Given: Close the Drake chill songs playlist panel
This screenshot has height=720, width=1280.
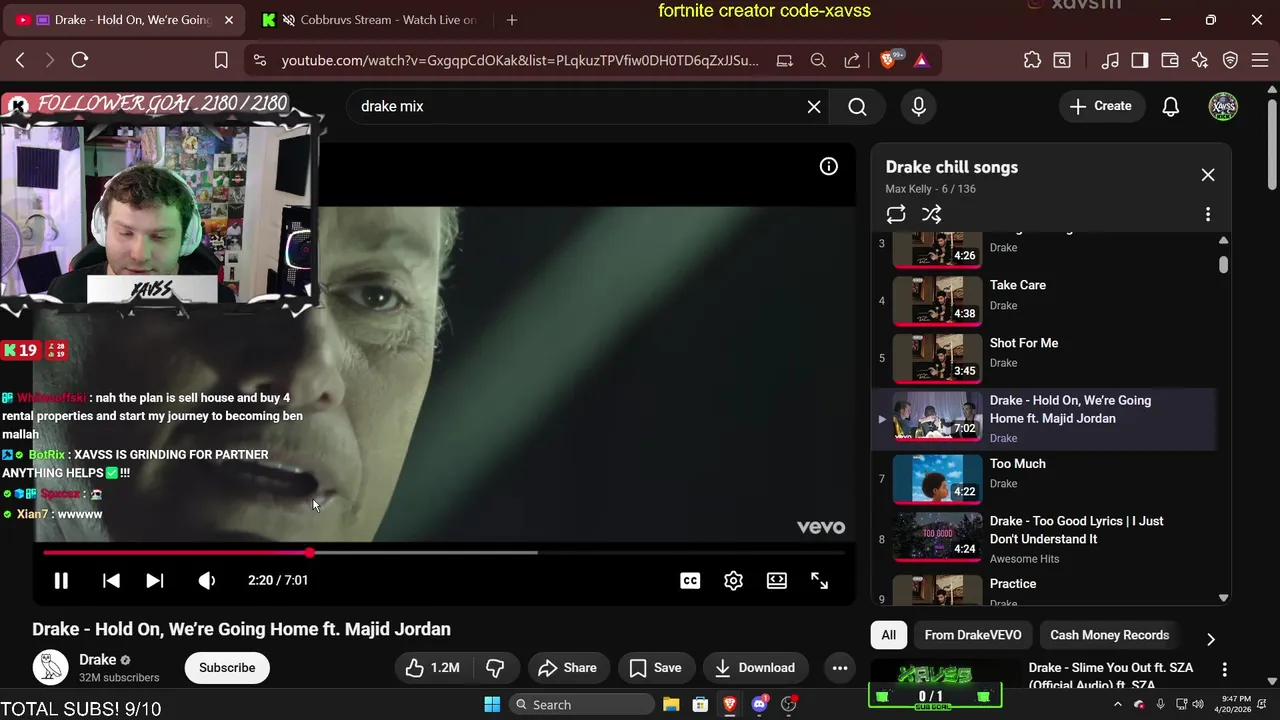Looking at the screenshot, I should coord(1208,175).
